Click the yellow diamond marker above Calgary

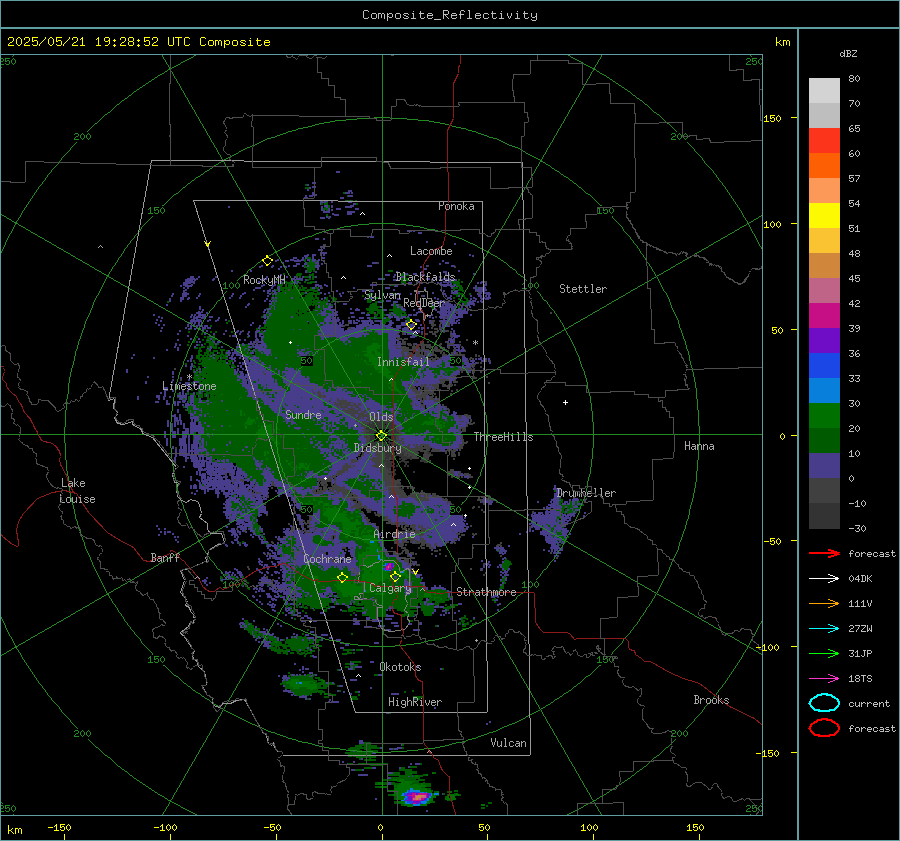click(x=395, y=576)
